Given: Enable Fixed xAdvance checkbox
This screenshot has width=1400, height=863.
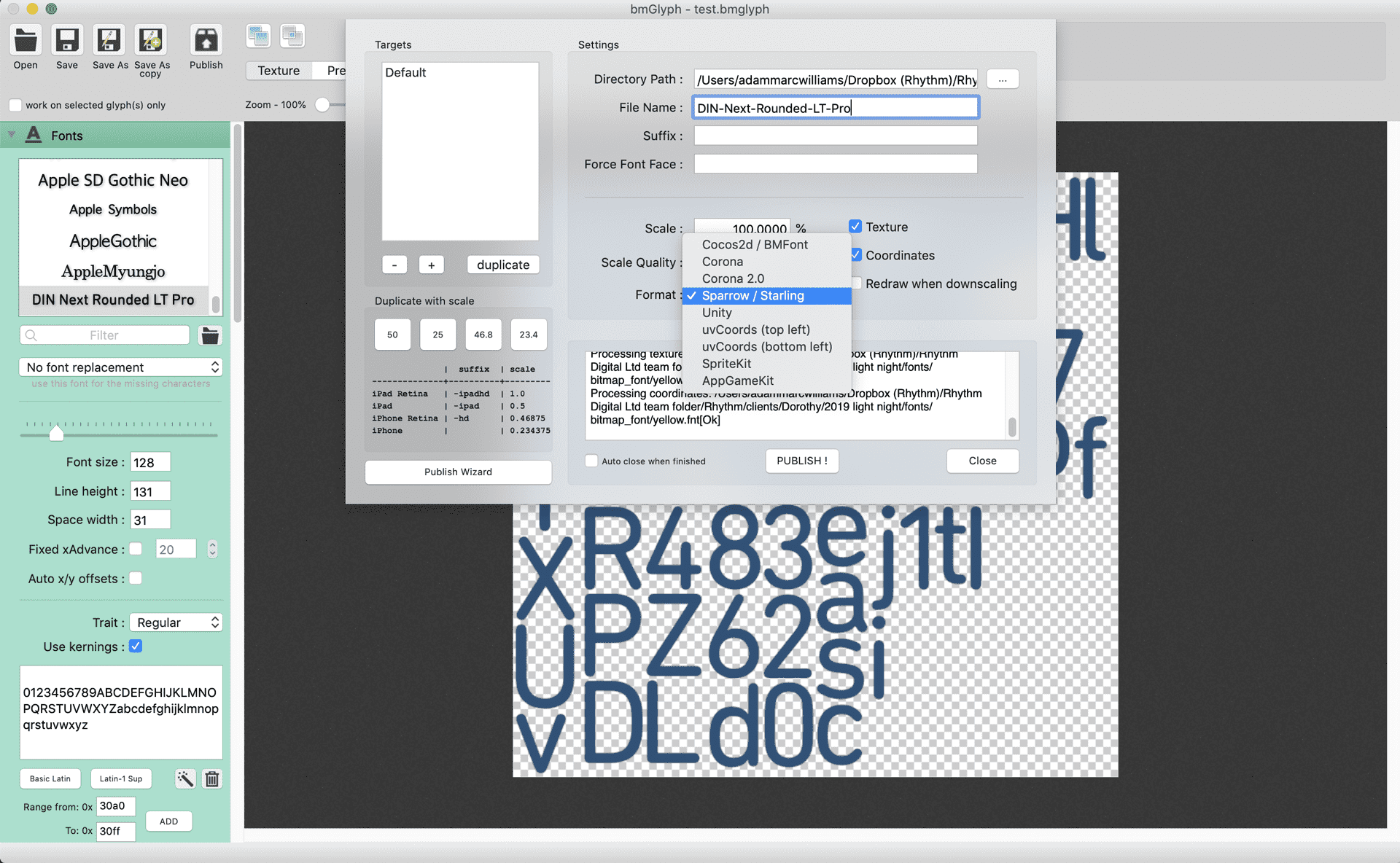Looking at the screenshot, I should (136, 549).
